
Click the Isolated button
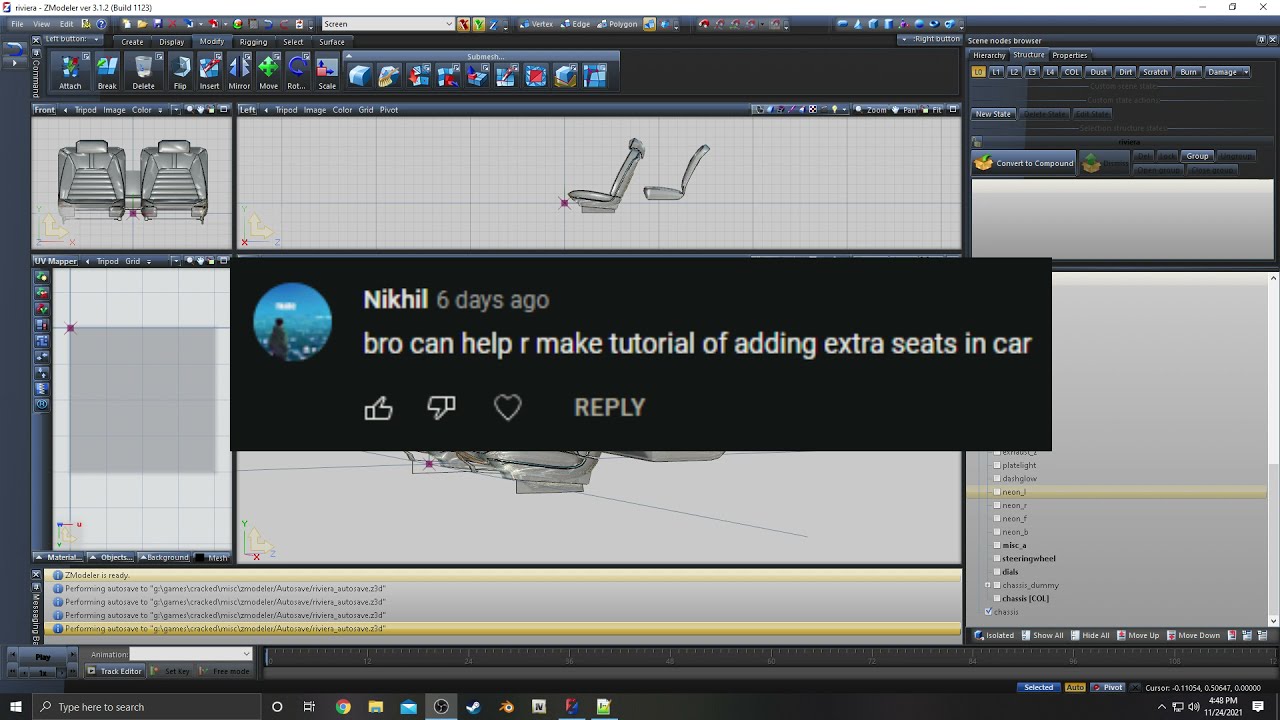point(994,635)
